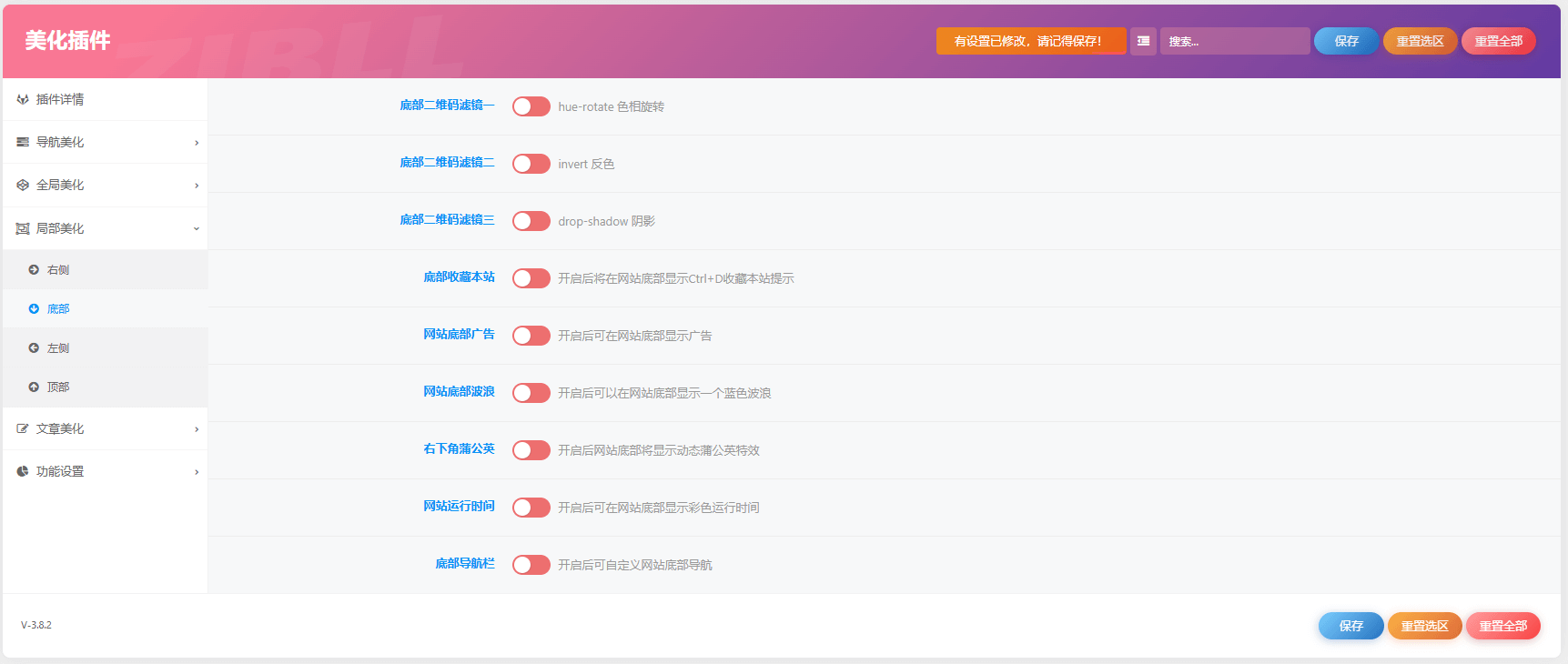Open the 导航美化 menu label
The image size is (1568, 664).
(x=60, y=142)
